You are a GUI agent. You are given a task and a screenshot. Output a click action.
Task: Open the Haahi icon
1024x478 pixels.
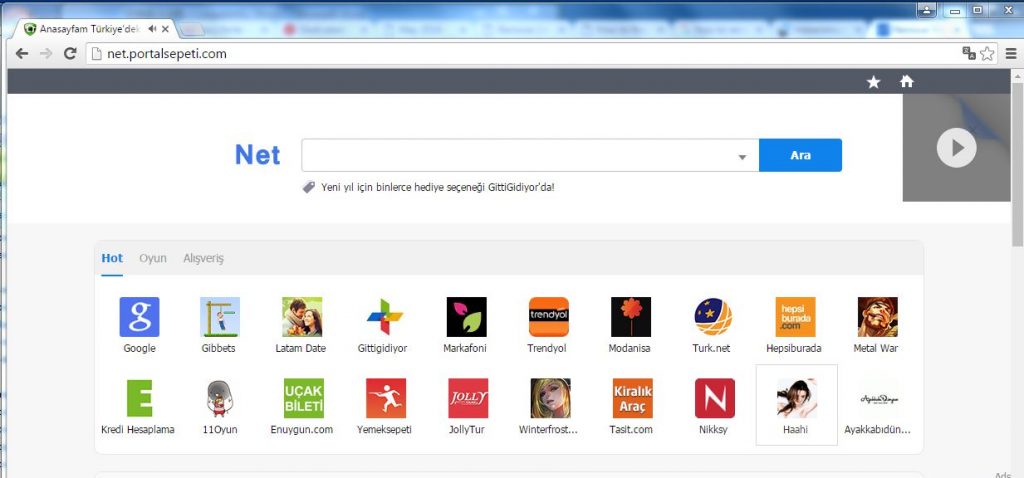(797, 398)
